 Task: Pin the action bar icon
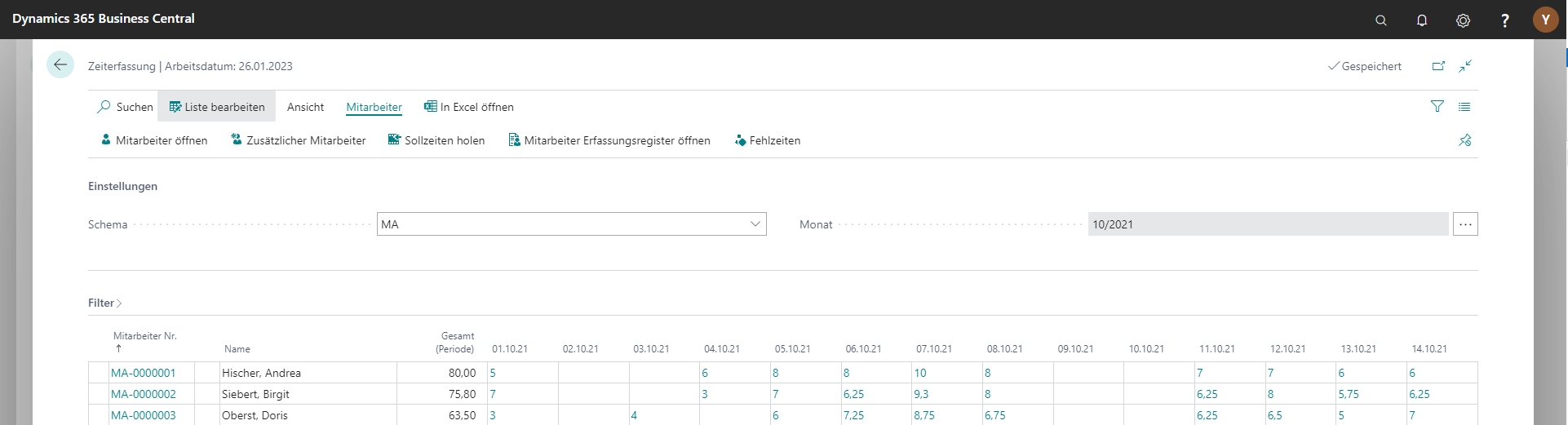(x=1465, y=140)
